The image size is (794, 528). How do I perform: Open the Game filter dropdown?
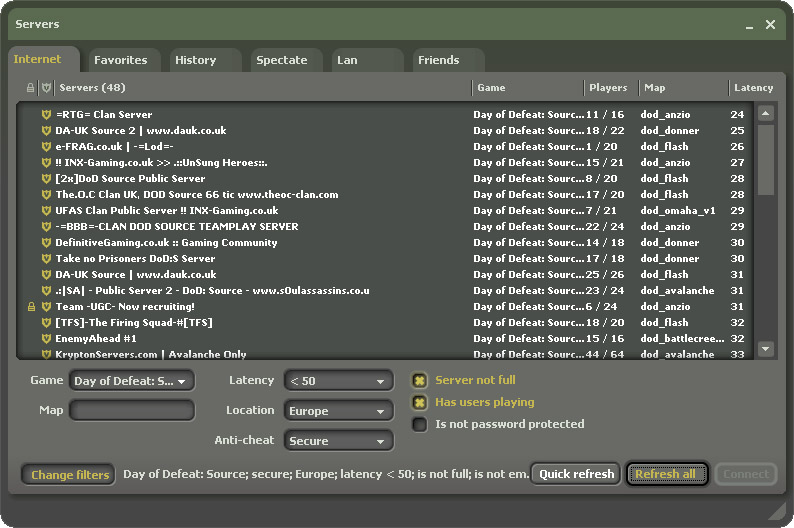132,381
